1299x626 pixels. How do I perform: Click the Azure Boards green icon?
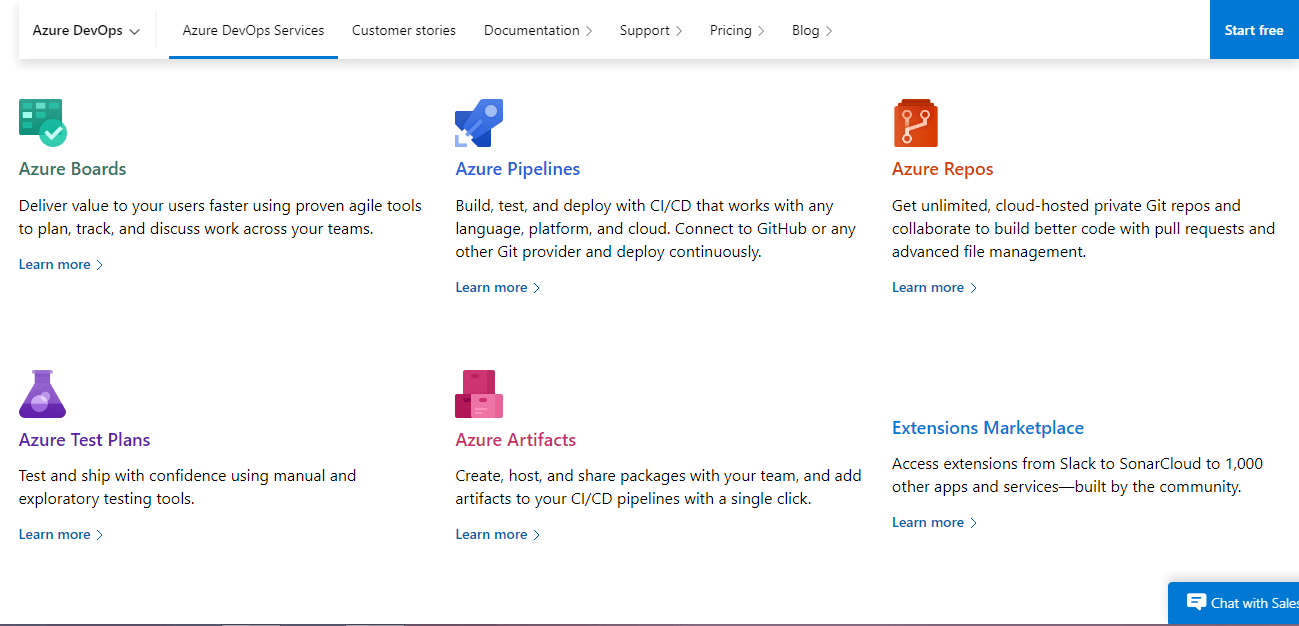click(42, 123)
